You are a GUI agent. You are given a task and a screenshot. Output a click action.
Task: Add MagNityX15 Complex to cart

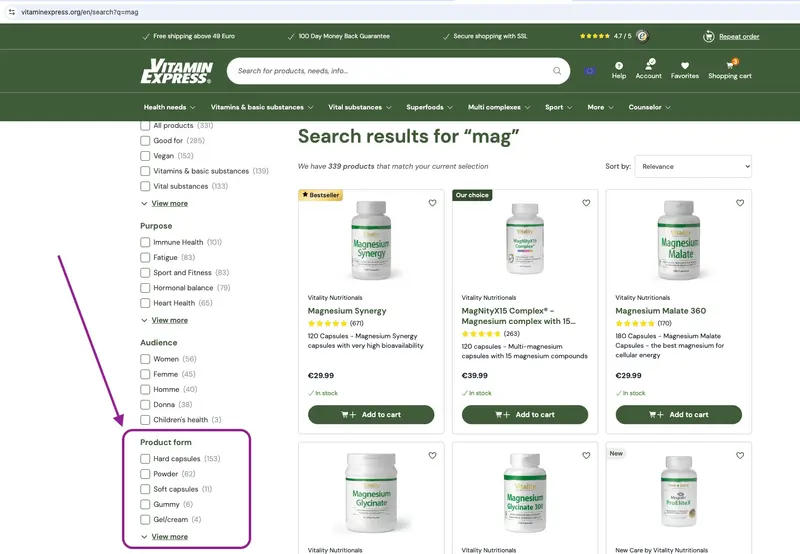click(x=524, y=415)
